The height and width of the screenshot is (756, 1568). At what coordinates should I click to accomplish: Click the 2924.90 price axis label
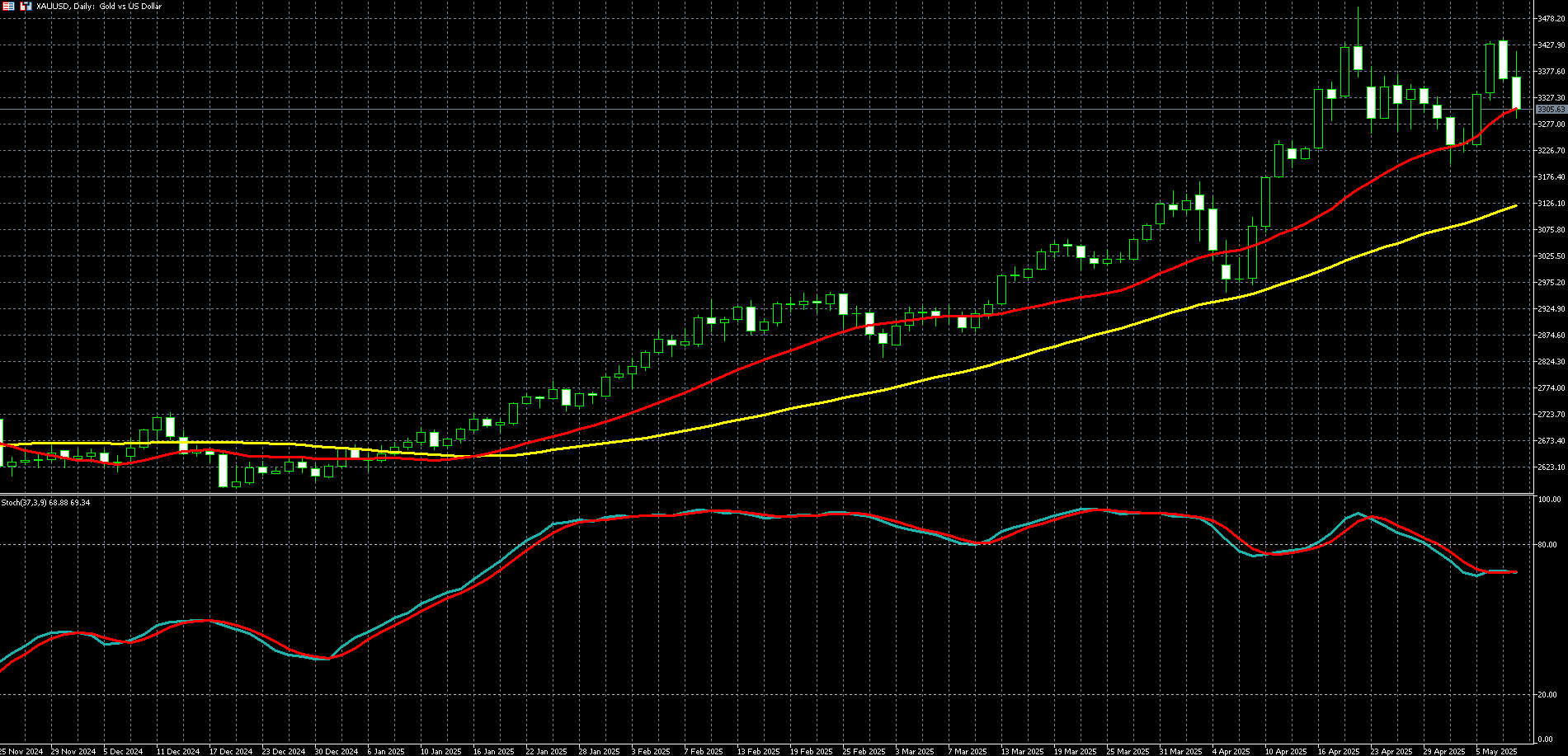[x=1551, y=309]
